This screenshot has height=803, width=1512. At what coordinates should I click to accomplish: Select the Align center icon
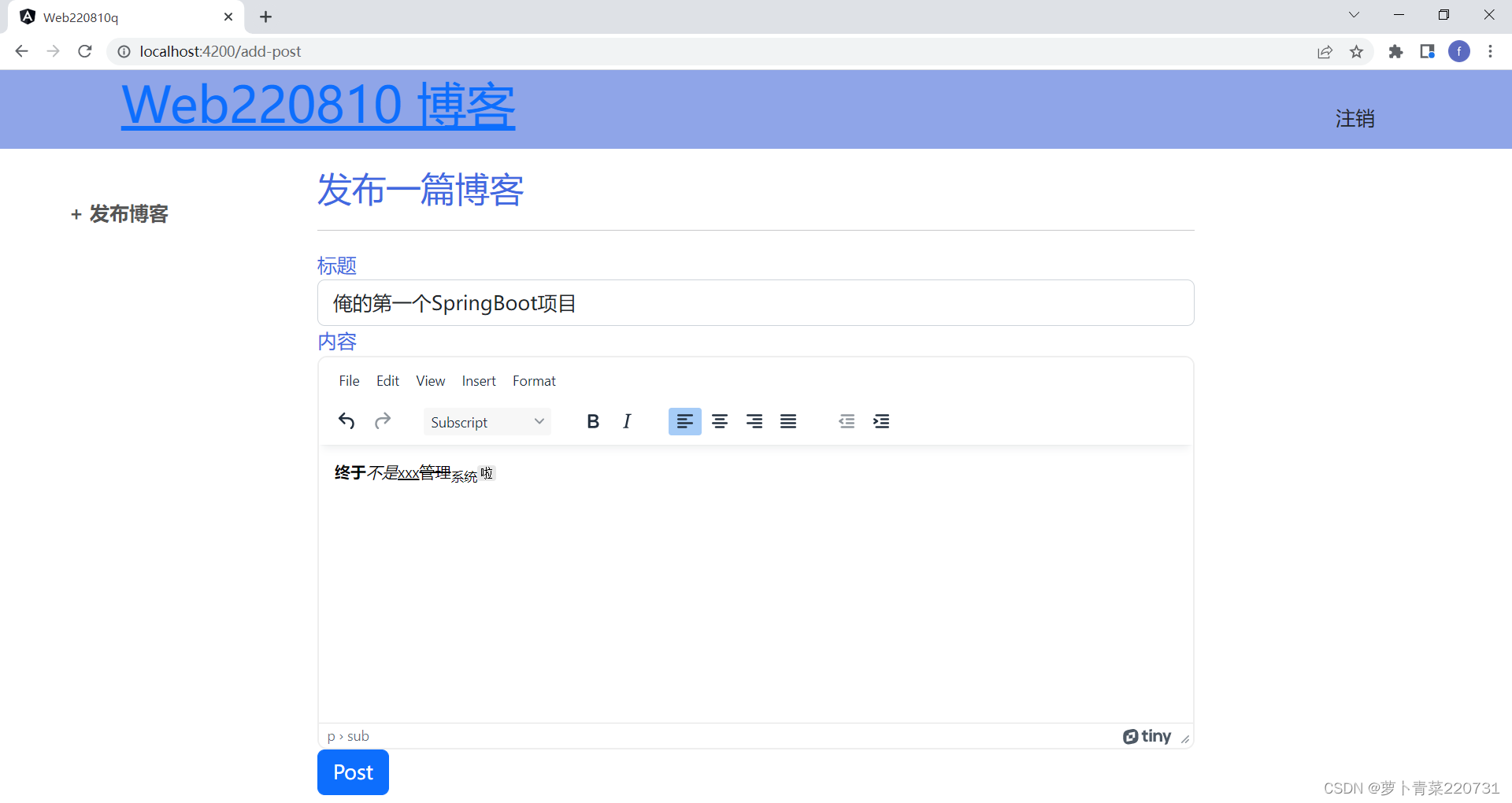(x=719, y=421)
